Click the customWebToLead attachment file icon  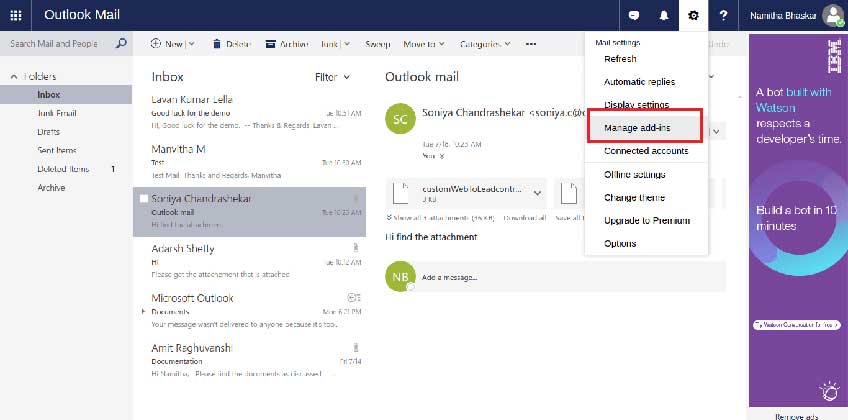point(400,193)
